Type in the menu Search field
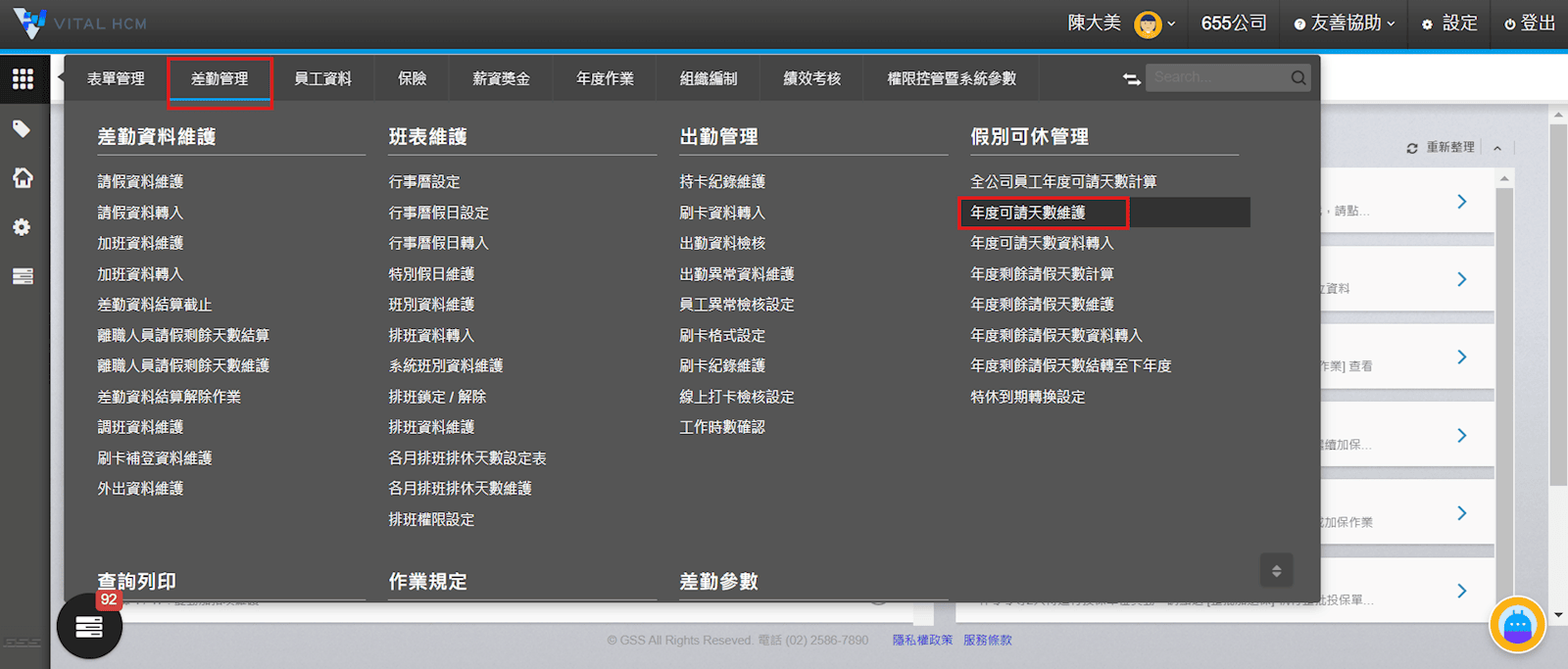 (x=1217, y=77)
